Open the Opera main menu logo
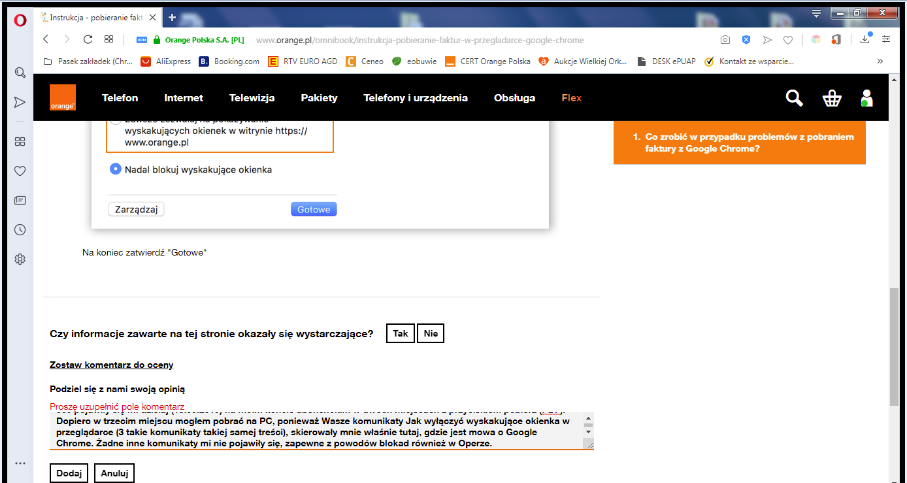The image size is (907, 483). click(20, 18)
